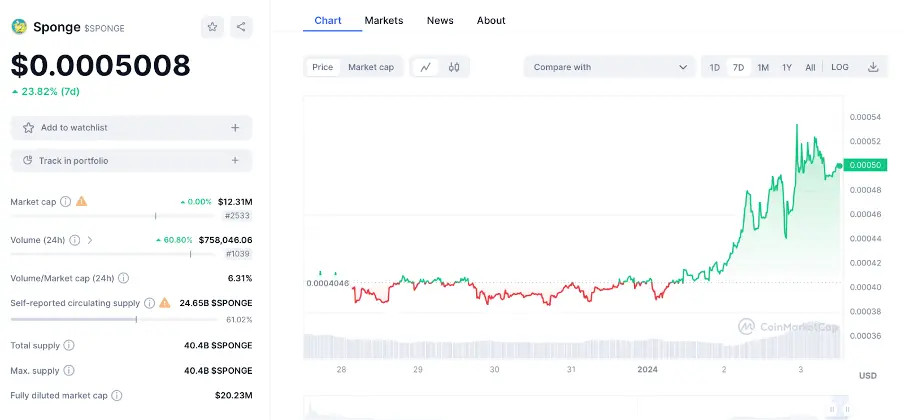This screenshot has height=420, width=904.
Task: Expand the Volume (24h) chevron arrow
Action: (x=90, y=240)
